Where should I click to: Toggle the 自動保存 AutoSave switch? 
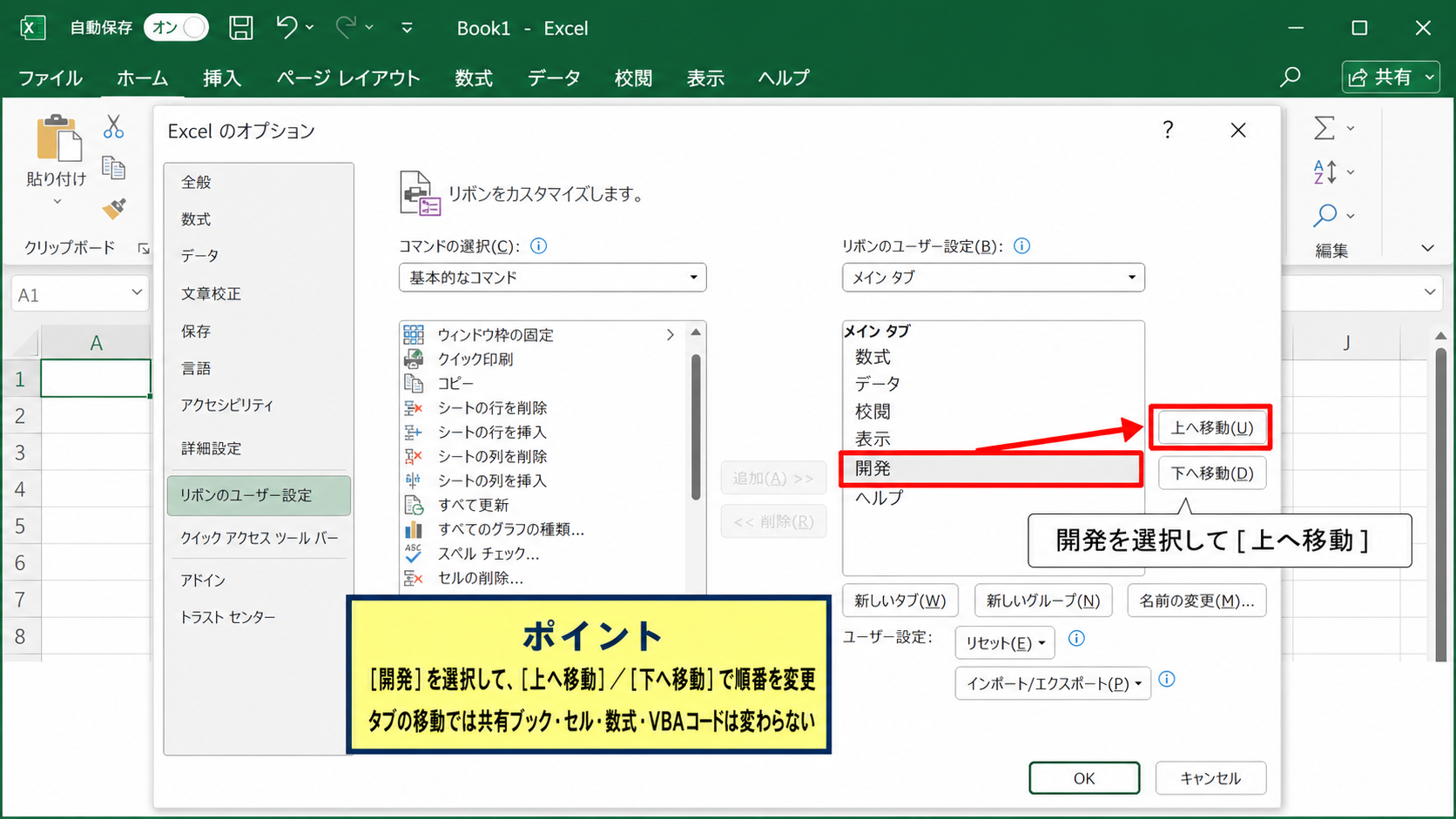coord(177,28)
